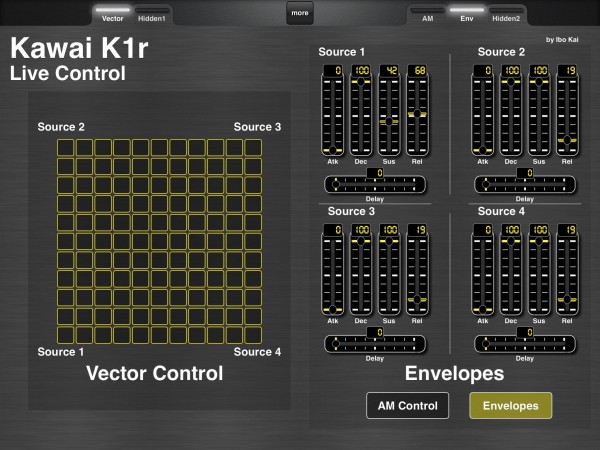Click Source 1 Rel value display 68

(417, 70)
